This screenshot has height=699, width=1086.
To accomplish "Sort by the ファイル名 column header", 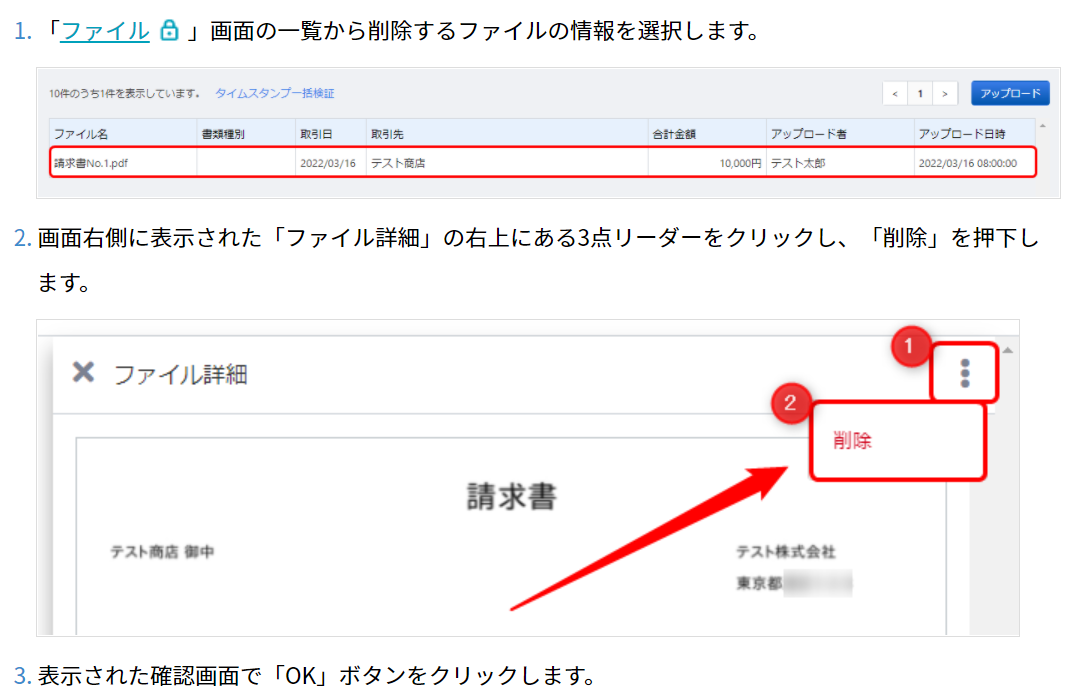I will (81, 133).
